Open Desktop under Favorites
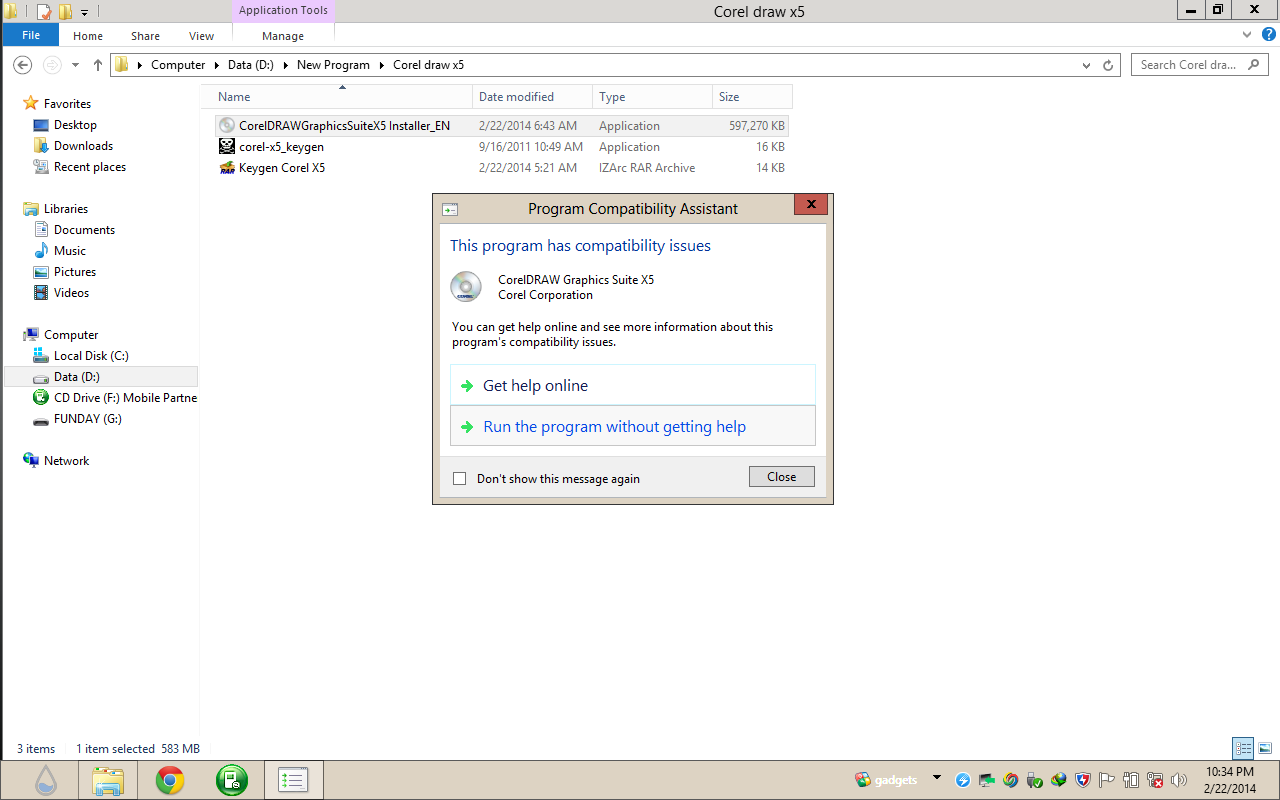The image size is (1280, 800). [x=75, y=125]
